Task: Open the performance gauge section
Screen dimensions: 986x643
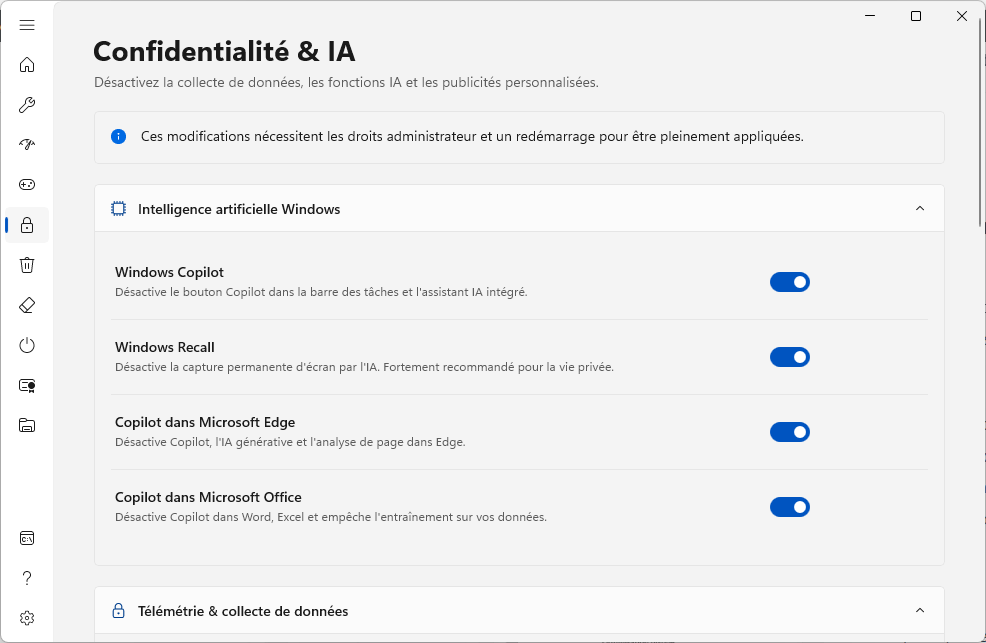Action: pos(26,145)
